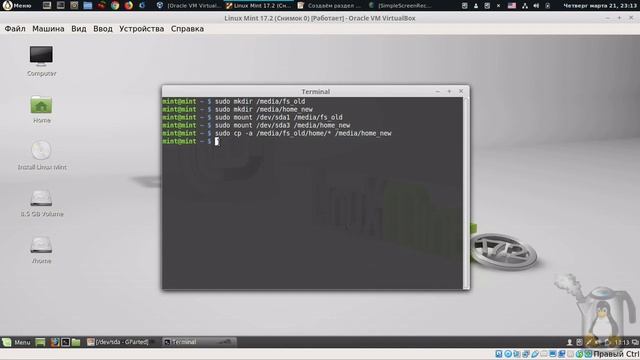Open the Файл menu in VirtualBox

[15, 29]
